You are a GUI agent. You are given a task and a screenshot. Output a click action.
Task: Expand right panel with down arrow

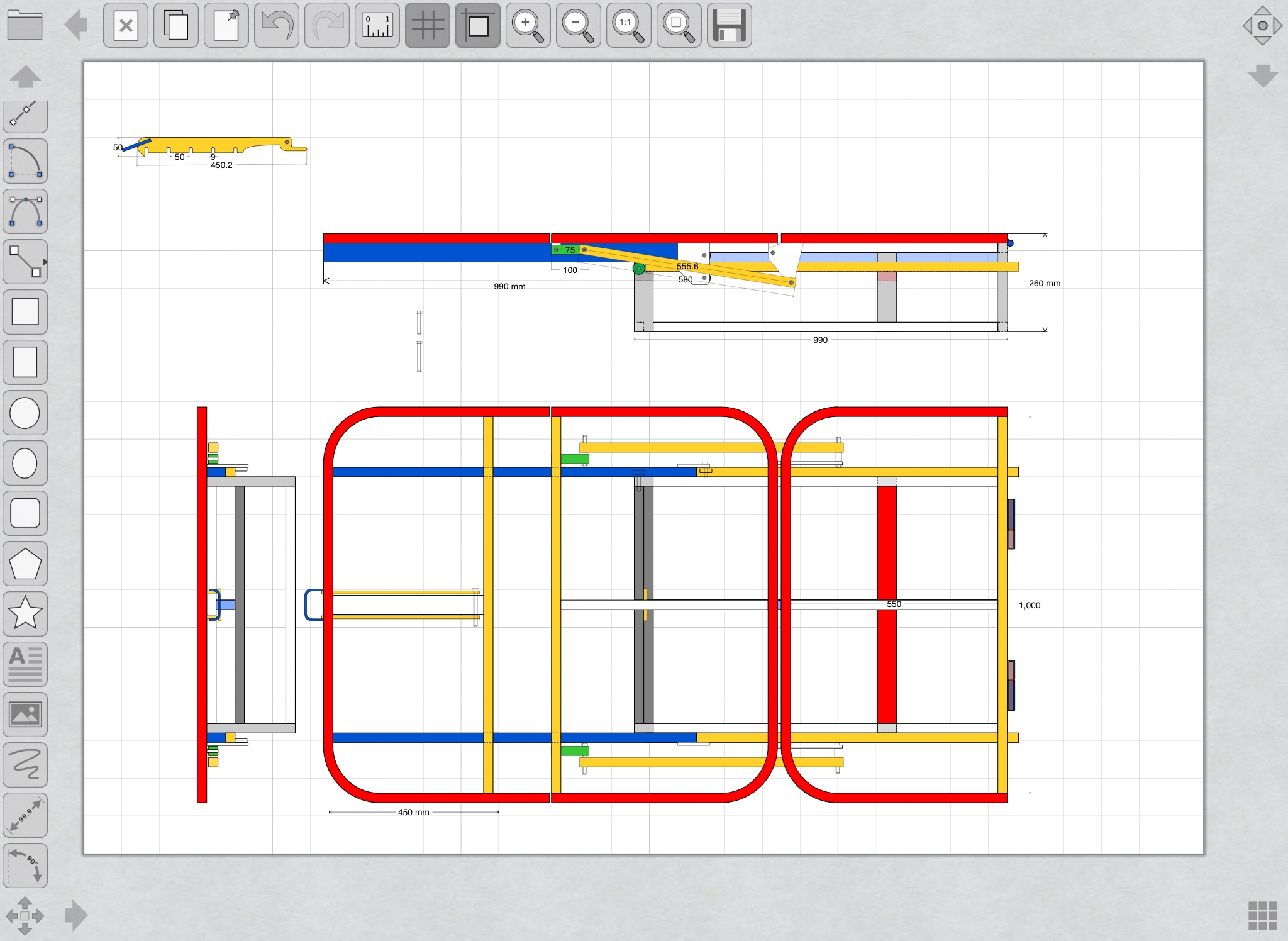point(1262,75)
